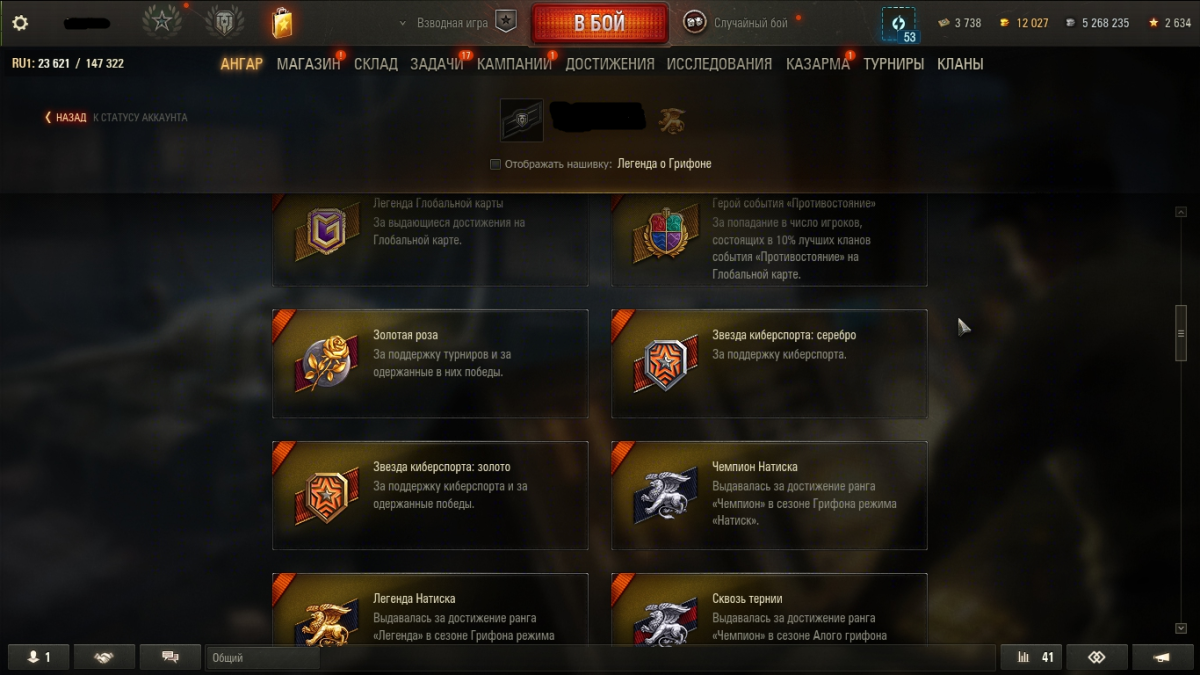Viewport: 1200px width, 675px height.
Task: Select the Чемпион Натиска griffin patch
Action: pyautogui.click(x=662, y=495)
